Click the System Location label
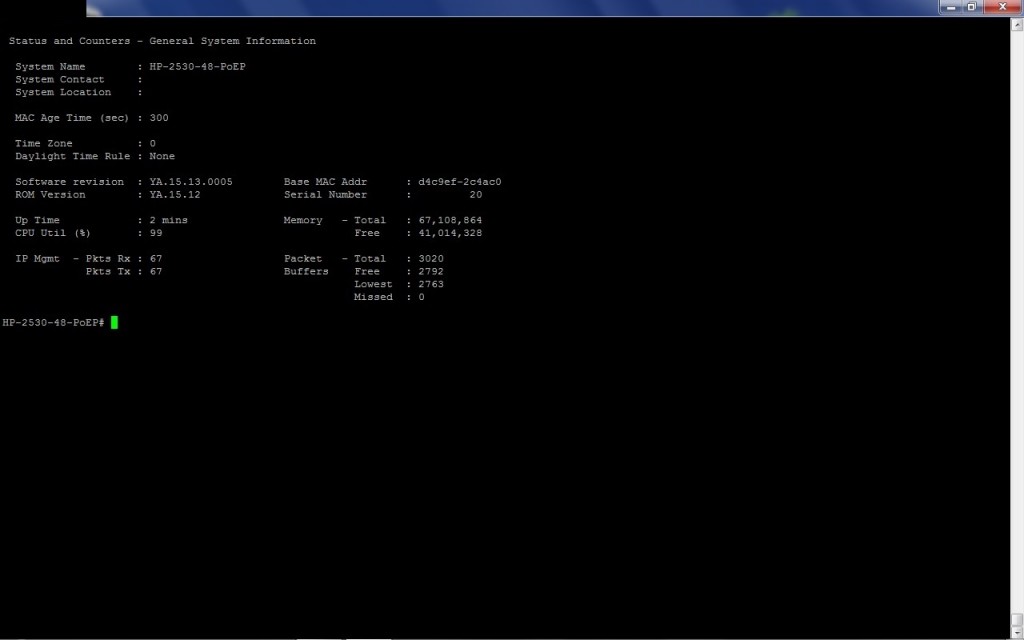 tap(63, 92)
